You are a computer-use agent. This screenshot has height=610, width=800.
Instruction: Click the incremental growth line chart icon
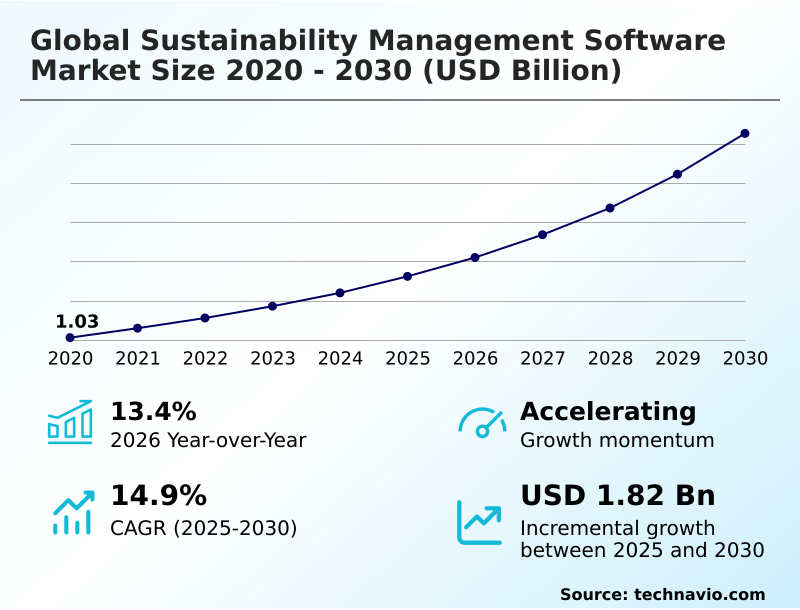coord(480,522)
